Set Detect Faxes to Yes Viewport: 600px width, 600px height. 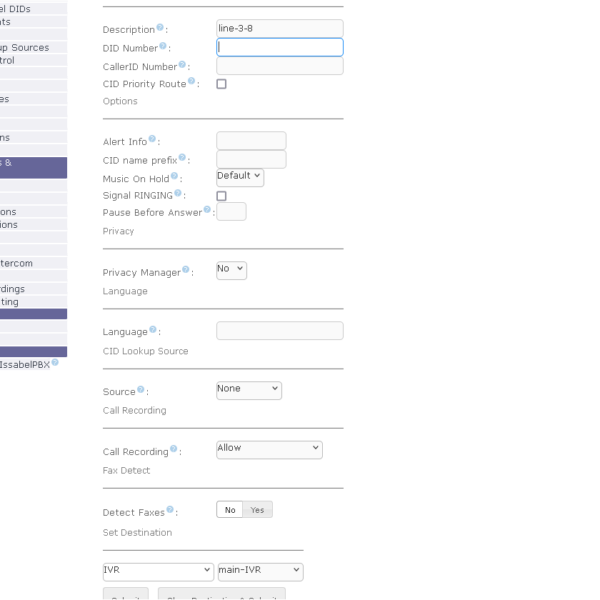258,510
